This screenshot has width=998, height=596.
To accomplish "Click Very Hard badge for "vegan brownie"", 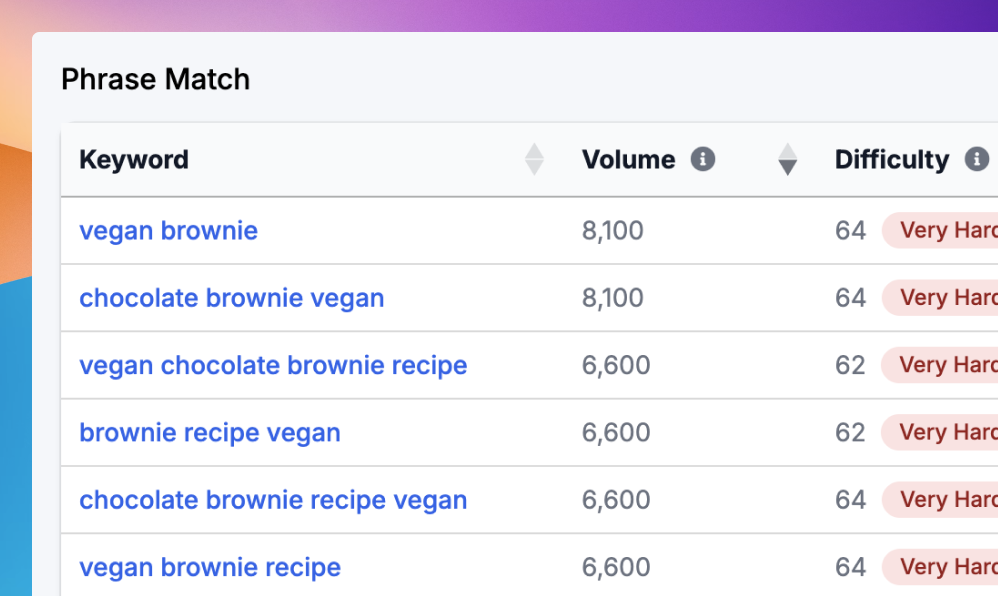I will click(945, 231).
